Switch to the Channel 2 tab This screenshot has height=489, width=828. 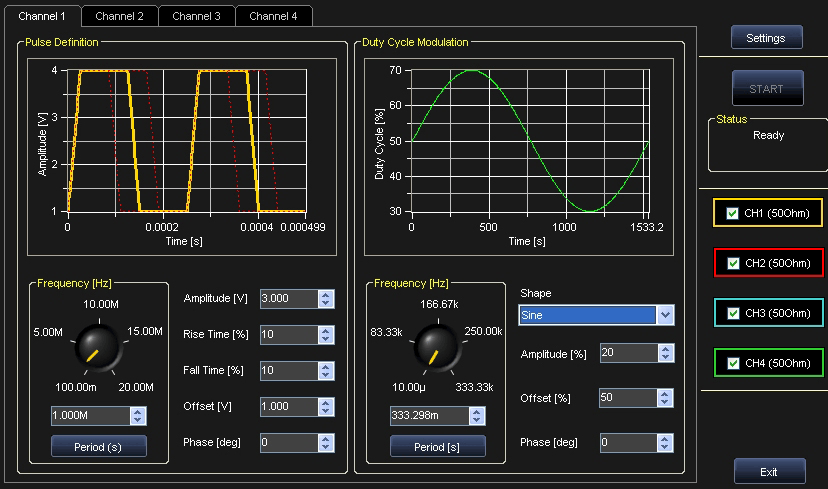pyautogui.click(x=119, y=16)
